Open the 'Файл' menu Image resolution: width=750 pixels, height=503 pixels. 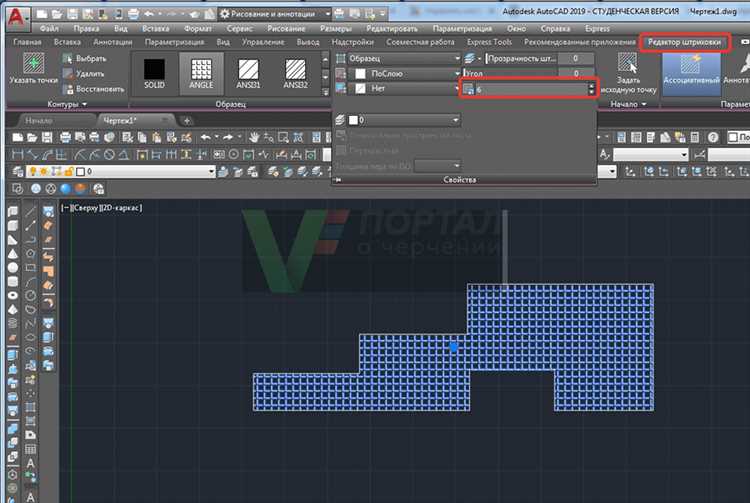click(x=49, y=28)
